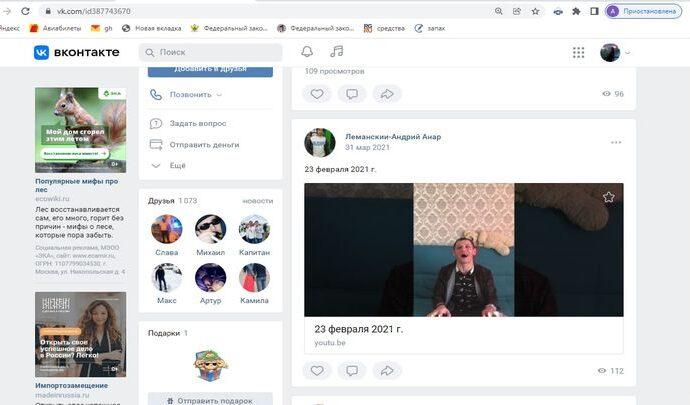690x405 pixels.
Task: Click the phone icon next to Позвонить
Action: click(156, 95)
